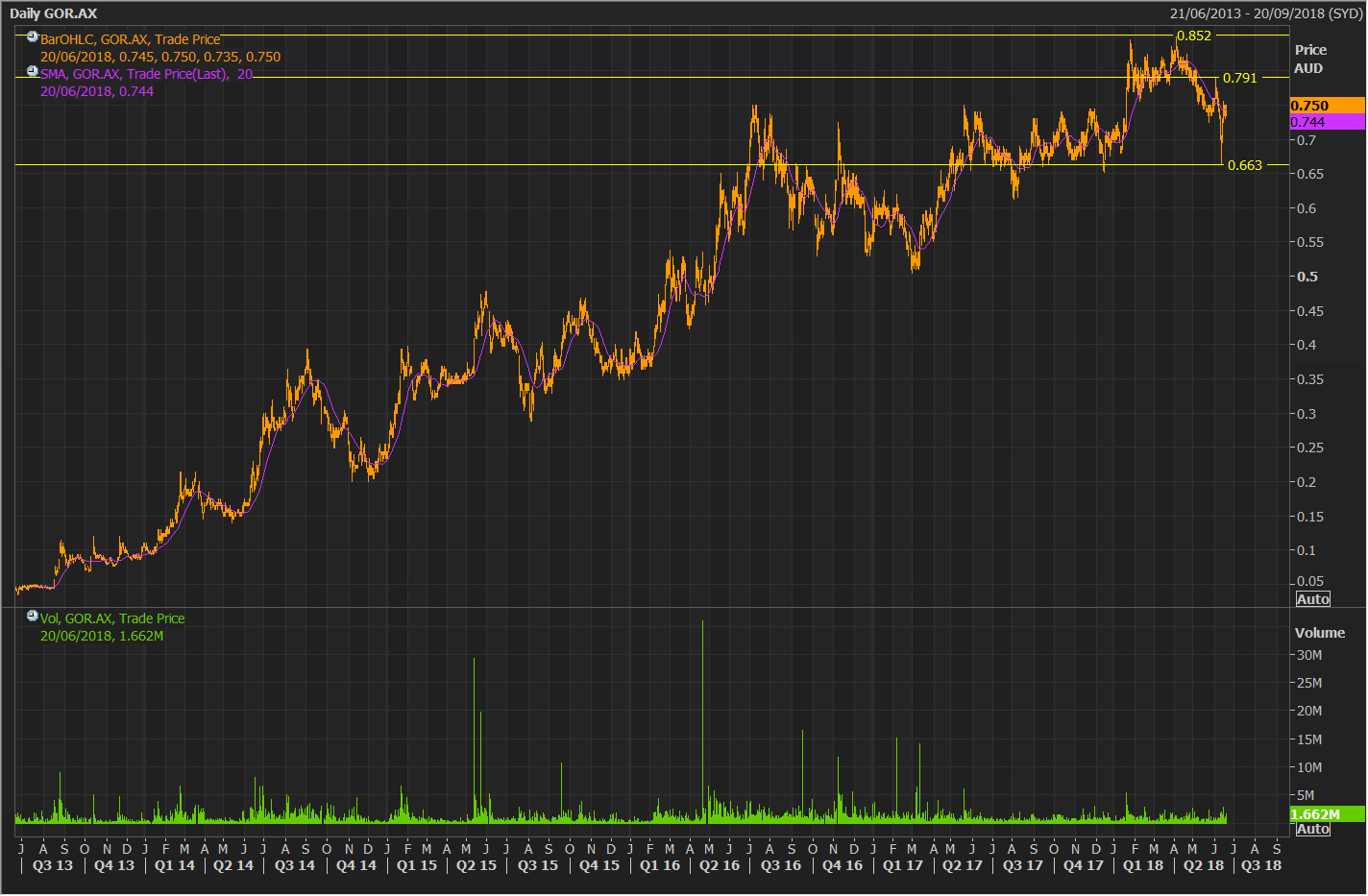Click the Q4 14 quarter label
This screenshot has height=896, width=1368.
coord(356,865)
